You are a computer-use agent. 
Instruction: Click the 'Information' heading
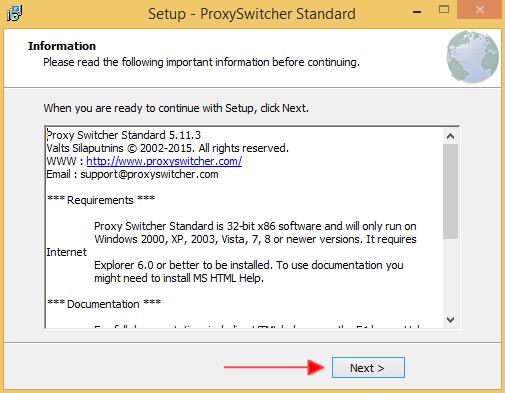62,46
